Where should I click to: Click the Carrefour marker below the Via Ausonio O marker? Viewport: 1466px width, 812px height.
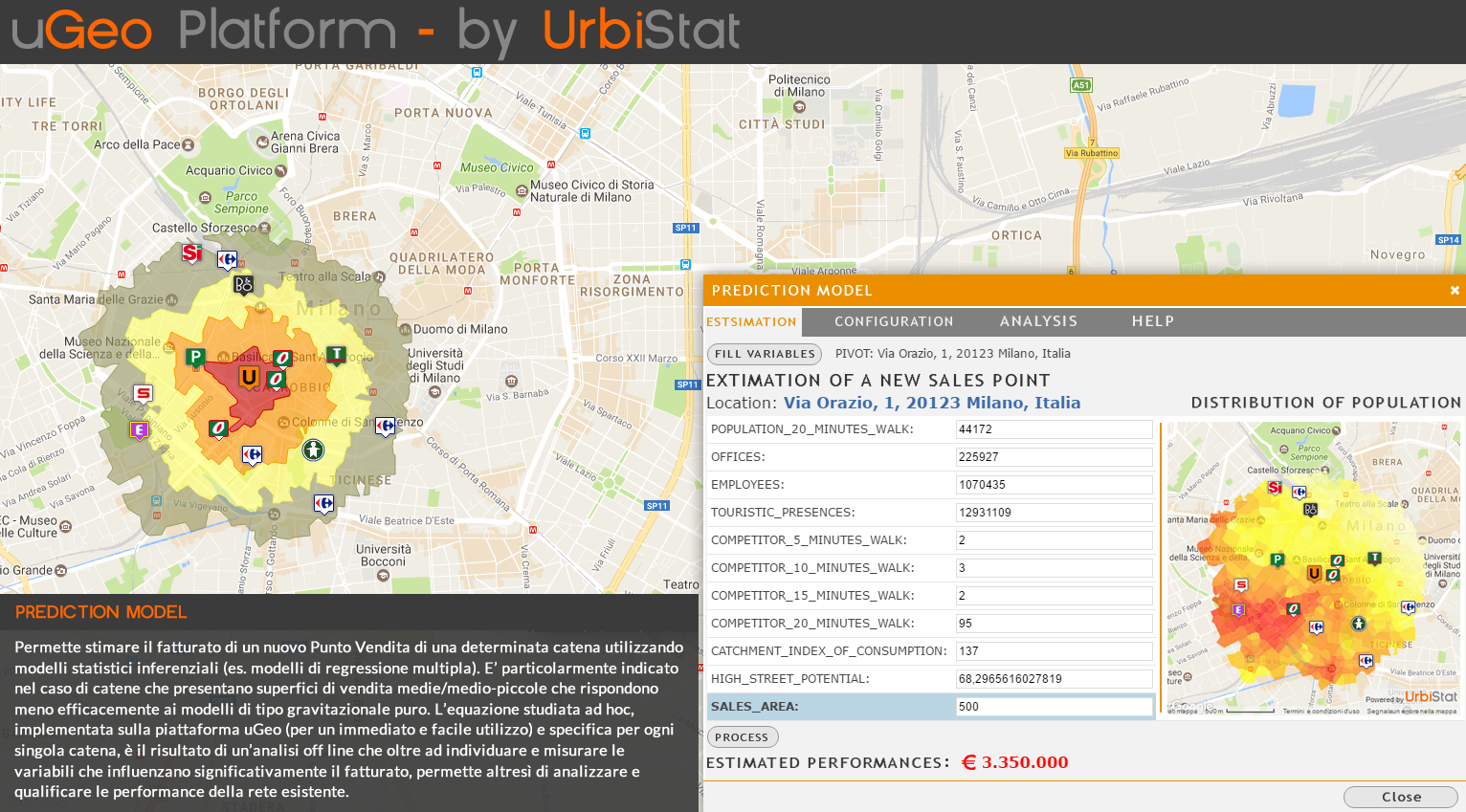point(252,455)
